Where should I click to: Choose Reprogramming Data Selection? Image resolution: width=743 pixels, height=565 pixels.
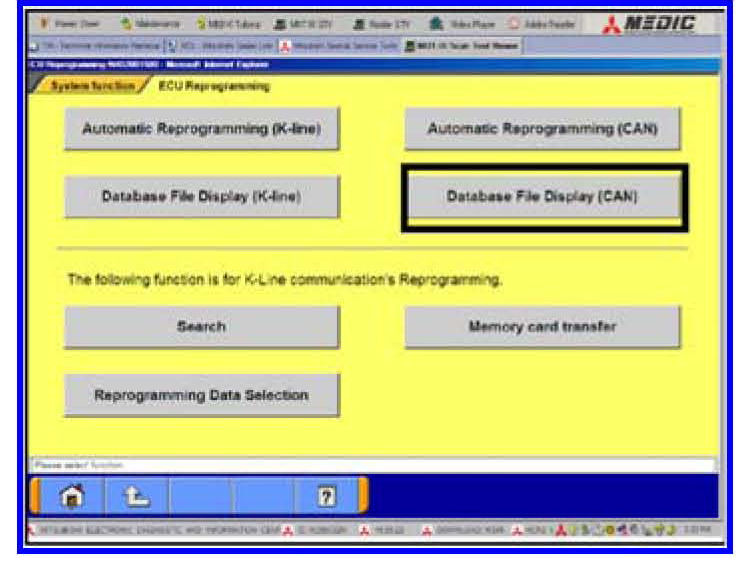201,395
